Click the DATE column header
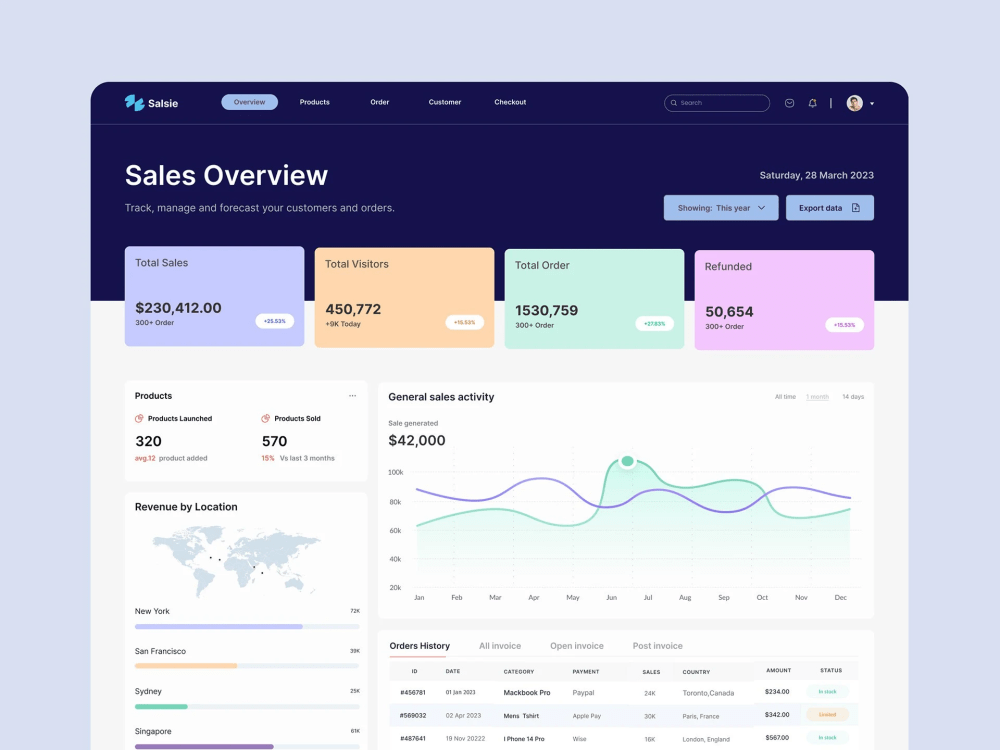The image size is (1000, 750). pos(453,672)
